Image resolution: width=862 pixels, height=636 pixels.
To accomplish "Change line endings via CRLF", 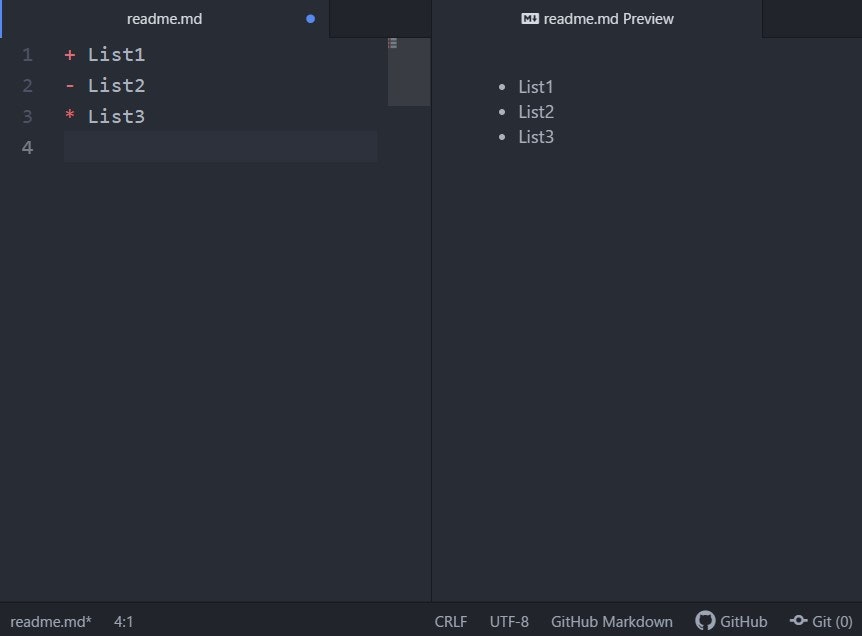I will [x=451, y=622].
